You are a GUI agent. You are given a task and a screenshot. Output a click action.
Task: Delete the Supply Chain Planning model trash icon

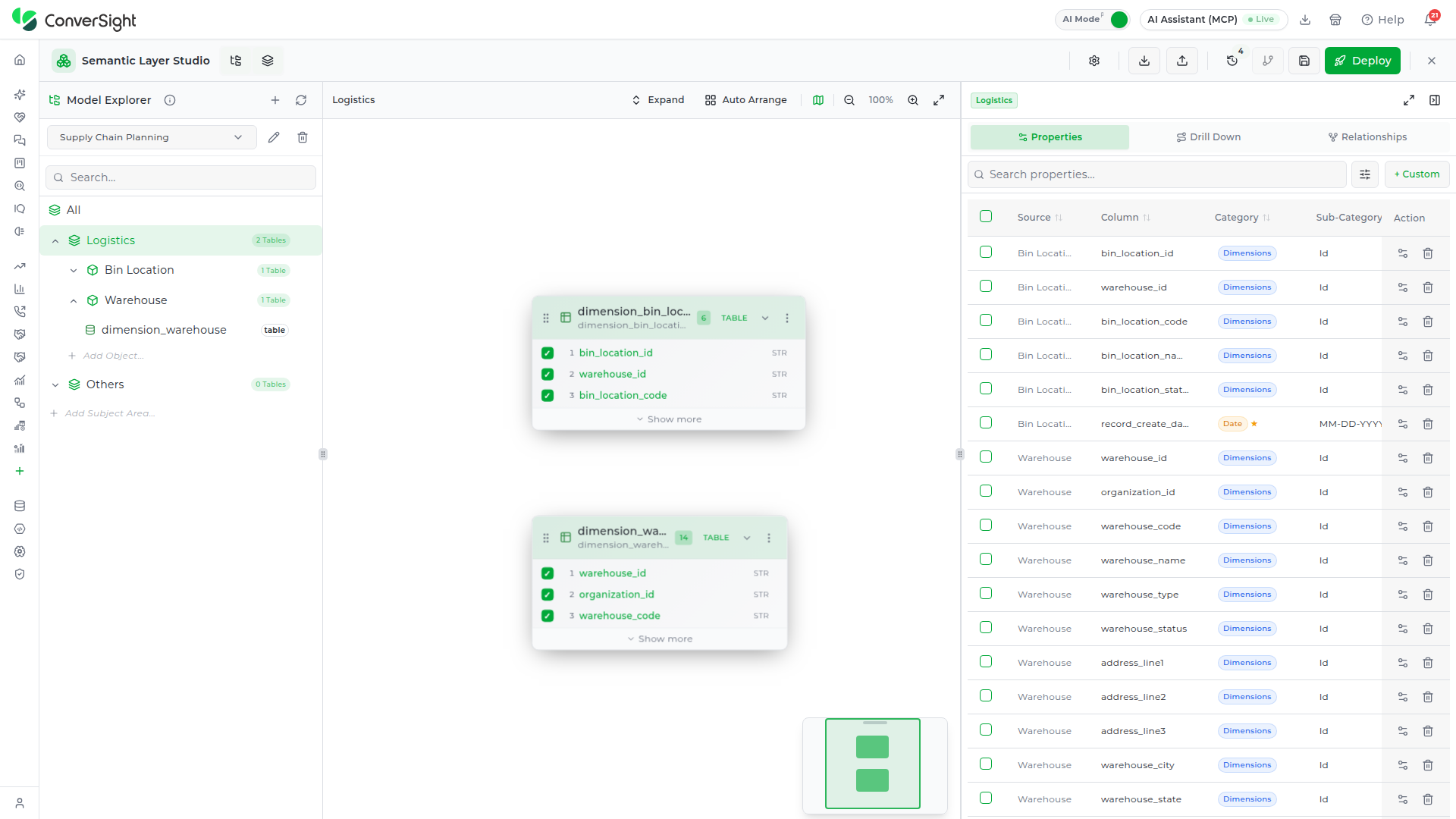click(x=303, y=137)
